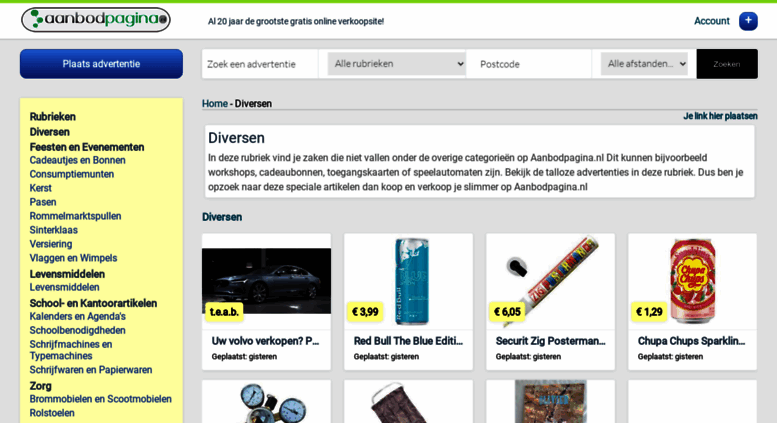The image size is (777, 423).
Task: Open Diversen in sidebar rubrieken
Action: pyautogui.click(x=50, y=132)
